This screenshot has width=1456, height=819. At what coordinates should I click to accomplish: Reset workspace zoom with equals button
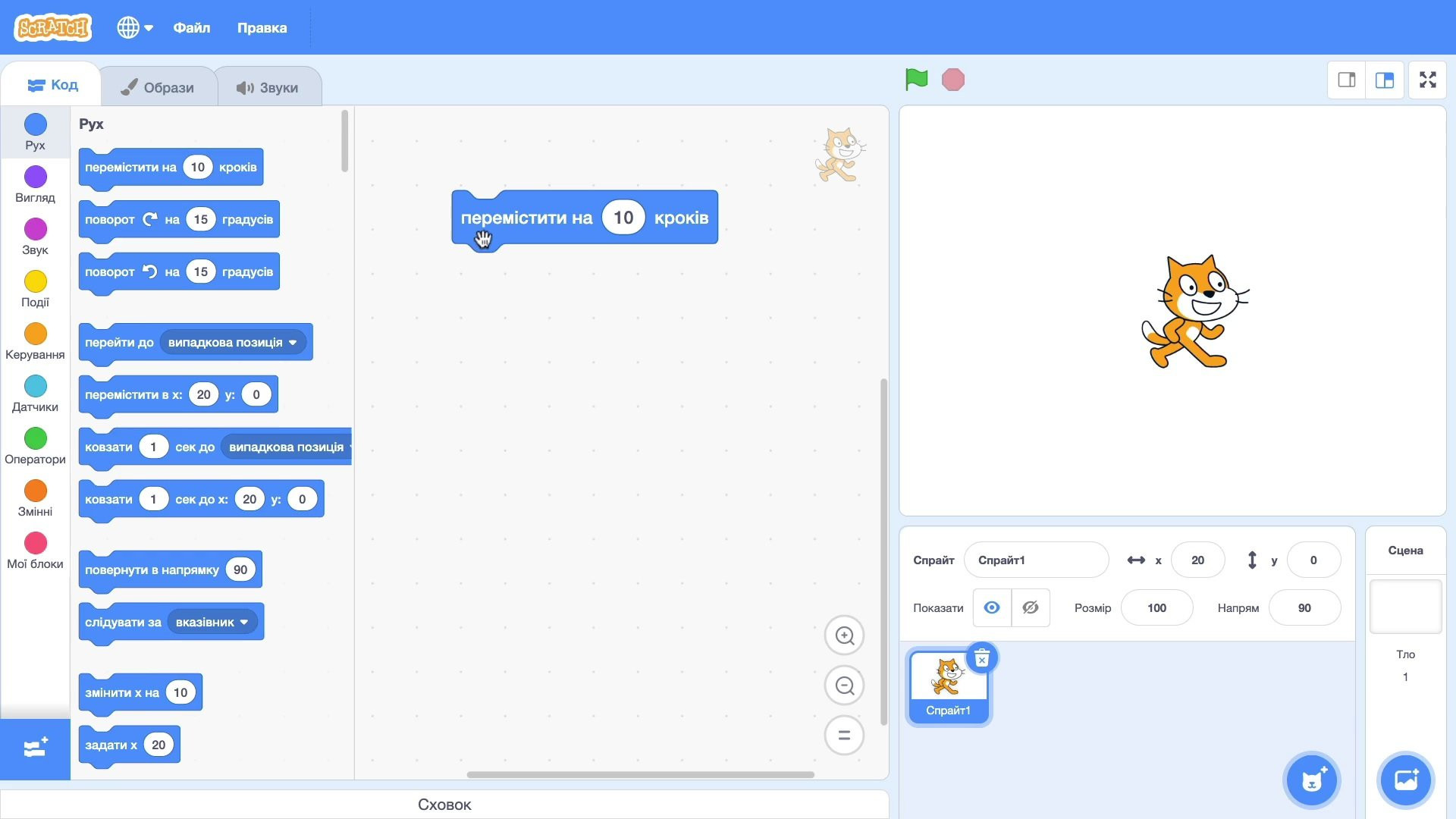pos(844,735)
